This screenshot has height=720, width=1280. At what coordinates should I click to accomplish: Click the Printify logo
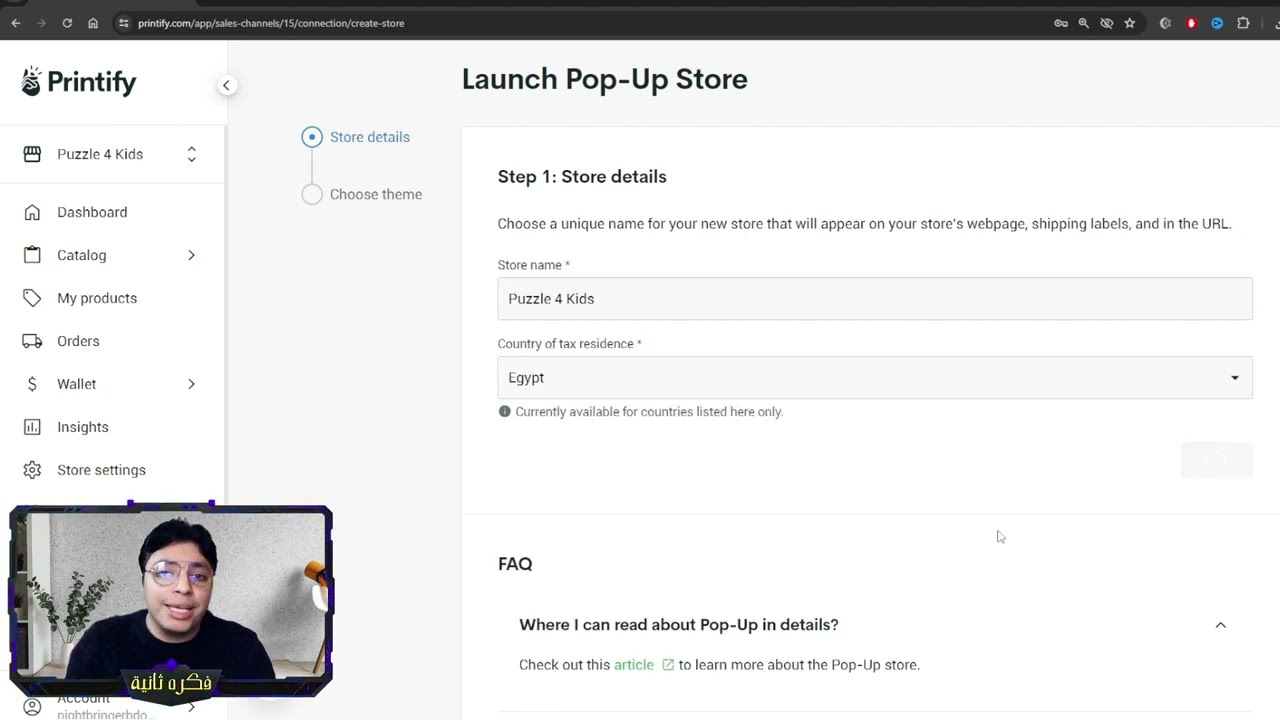coord(79,82)
